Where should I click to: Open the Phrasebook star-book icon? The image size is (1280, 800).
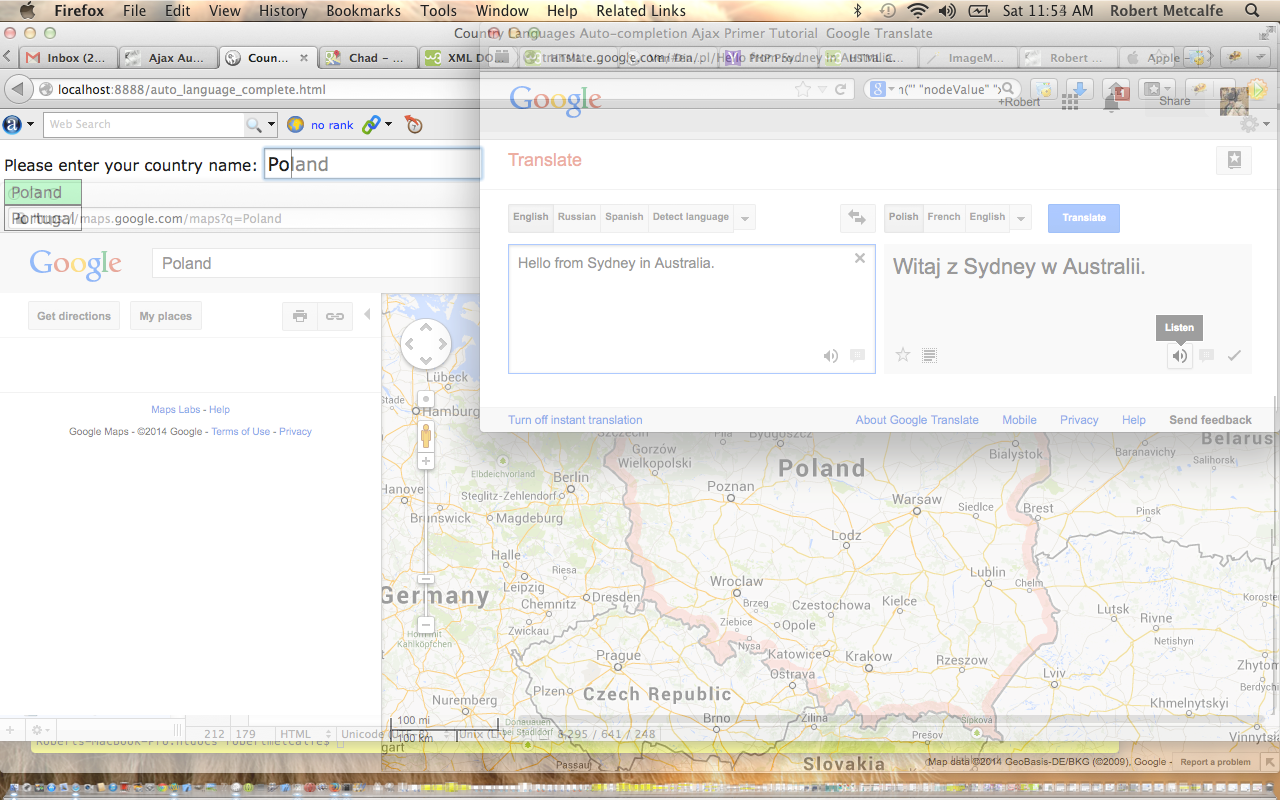coord(1234,160)
